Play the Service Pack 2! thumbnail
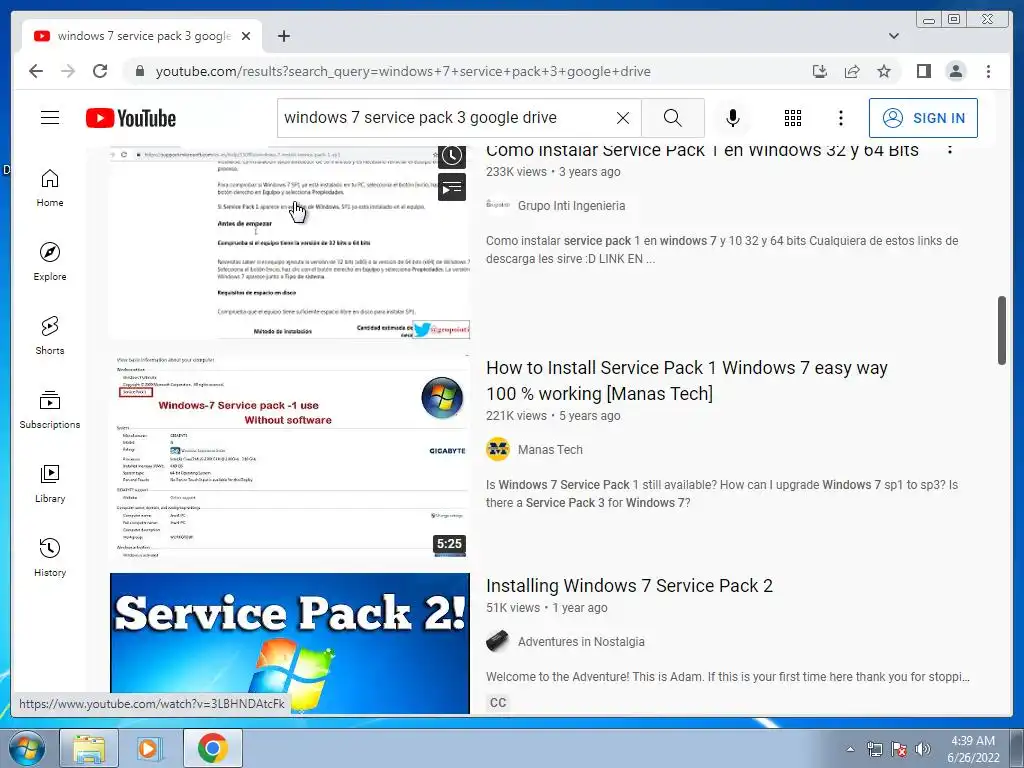 pyautogui.click(x=289, y=643)
